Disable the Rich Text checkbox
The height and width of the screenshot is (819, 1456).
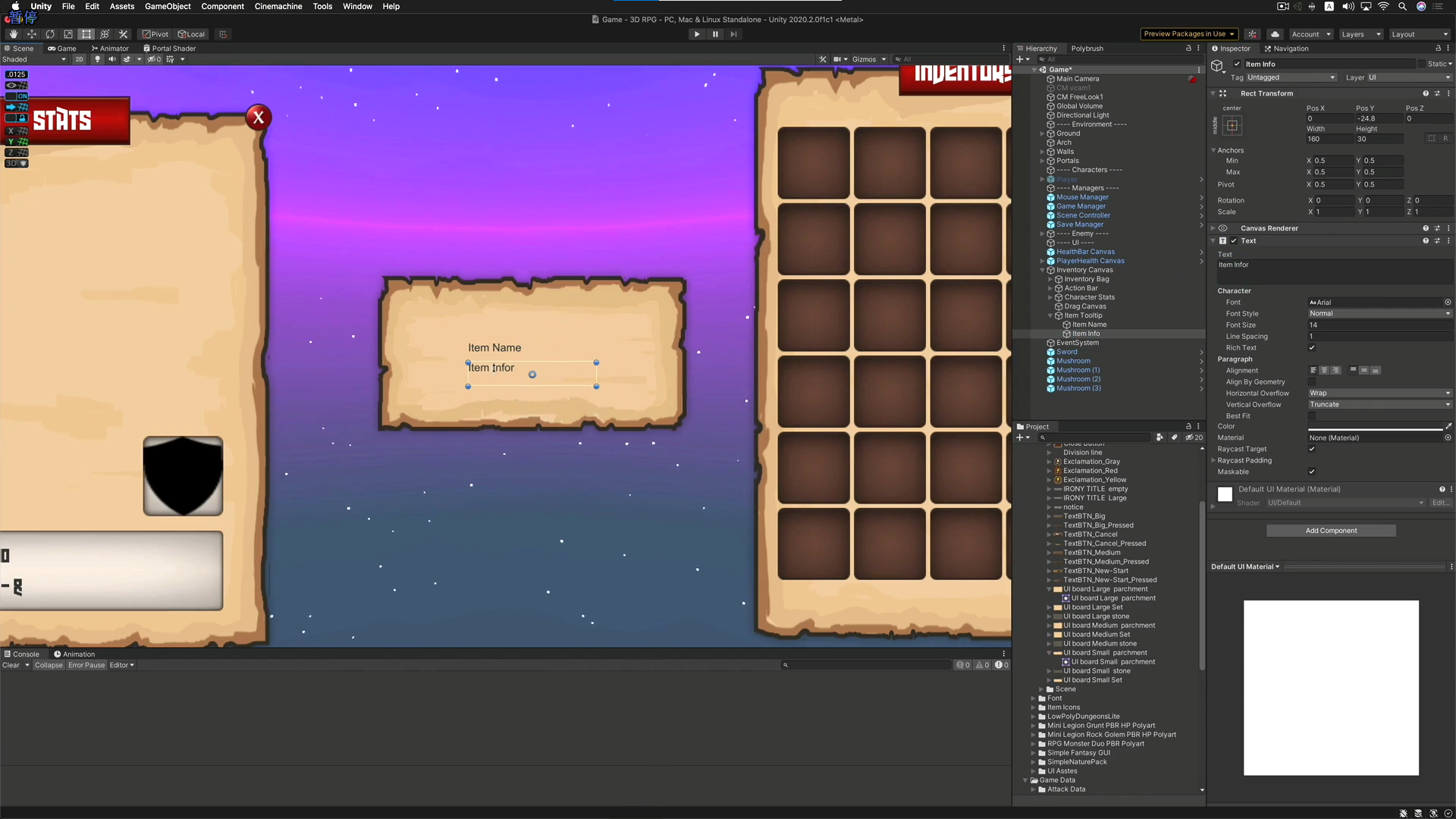click(x=1312, y=347)
